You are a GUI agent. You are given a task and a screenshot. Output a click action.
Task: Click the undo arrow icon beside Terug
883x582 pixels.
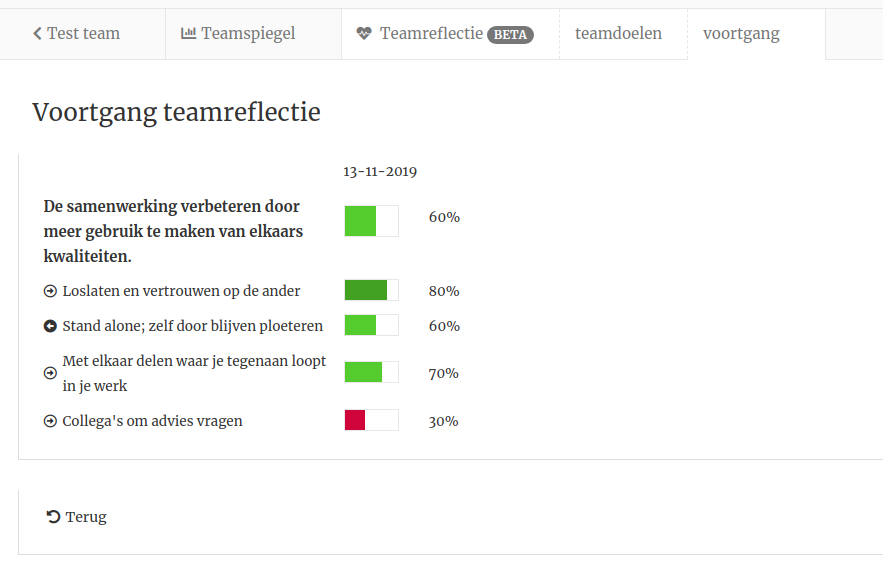click(x=53, y=517)
